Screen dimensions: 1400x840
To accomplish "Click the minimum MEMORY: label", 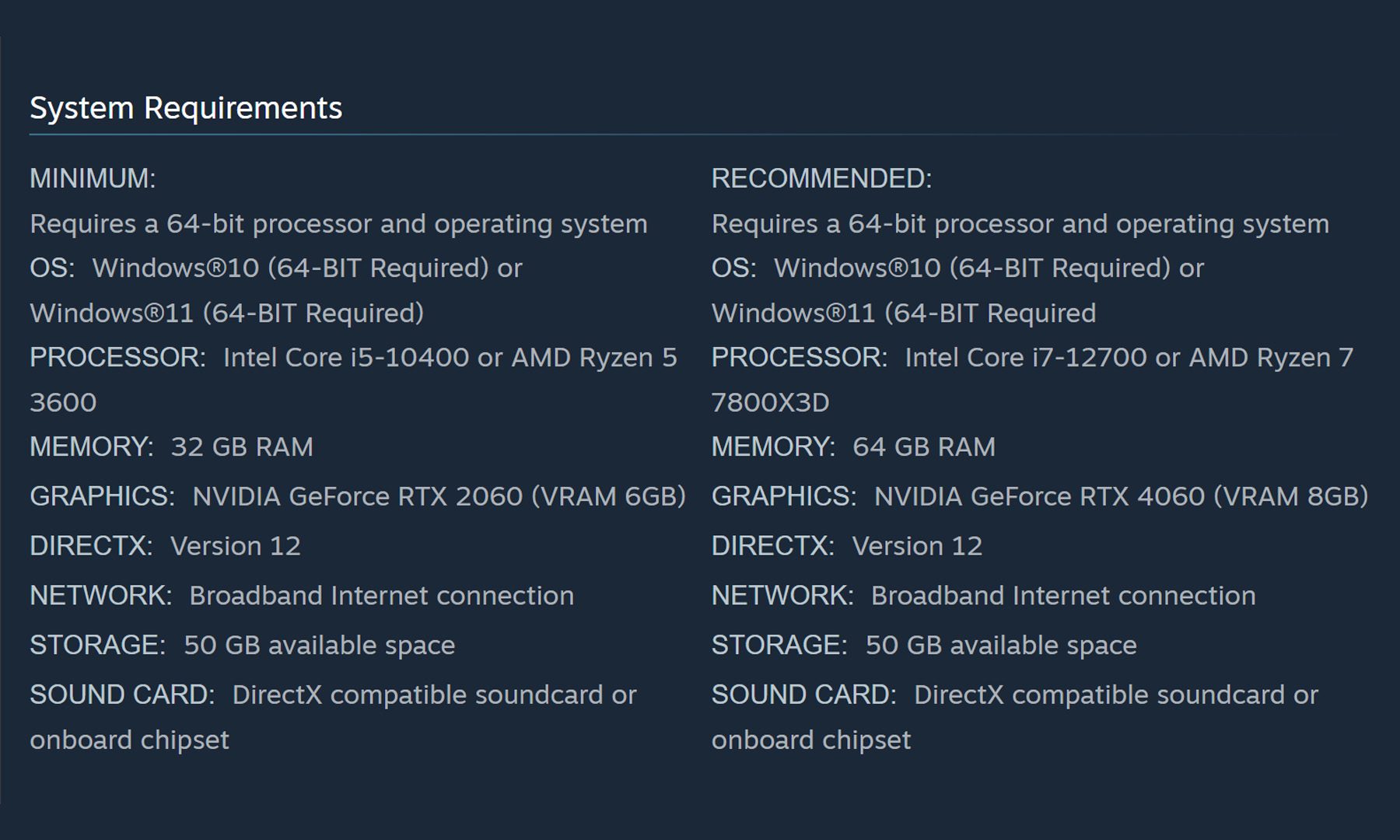I will coord(92,447).
